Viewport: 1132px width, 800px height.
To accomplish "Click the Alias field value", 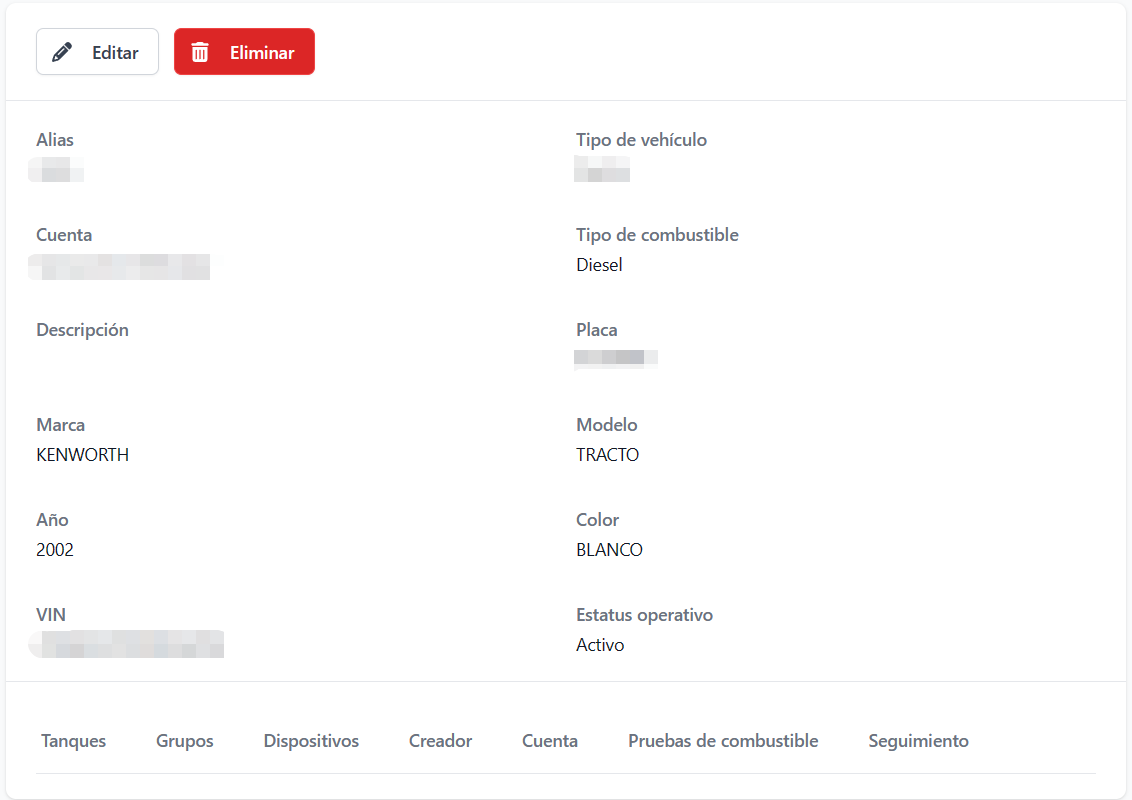I will 56,170.
